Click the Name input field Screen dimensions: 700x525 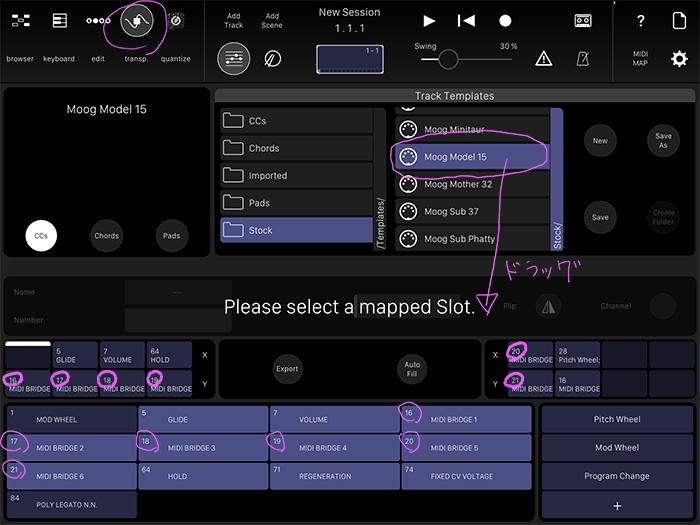pos(178,292)
